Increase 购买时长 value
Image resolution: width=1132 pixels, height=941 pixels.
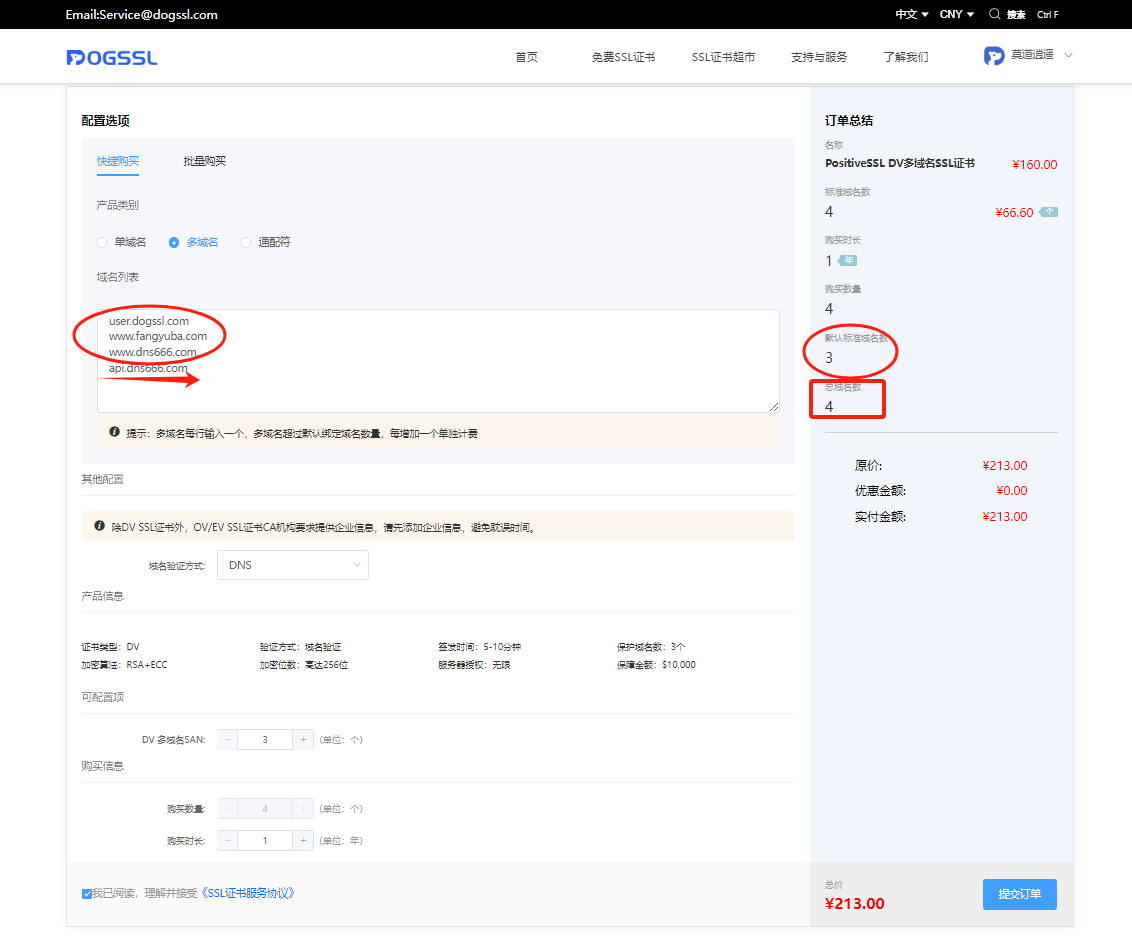click(303, 841)
